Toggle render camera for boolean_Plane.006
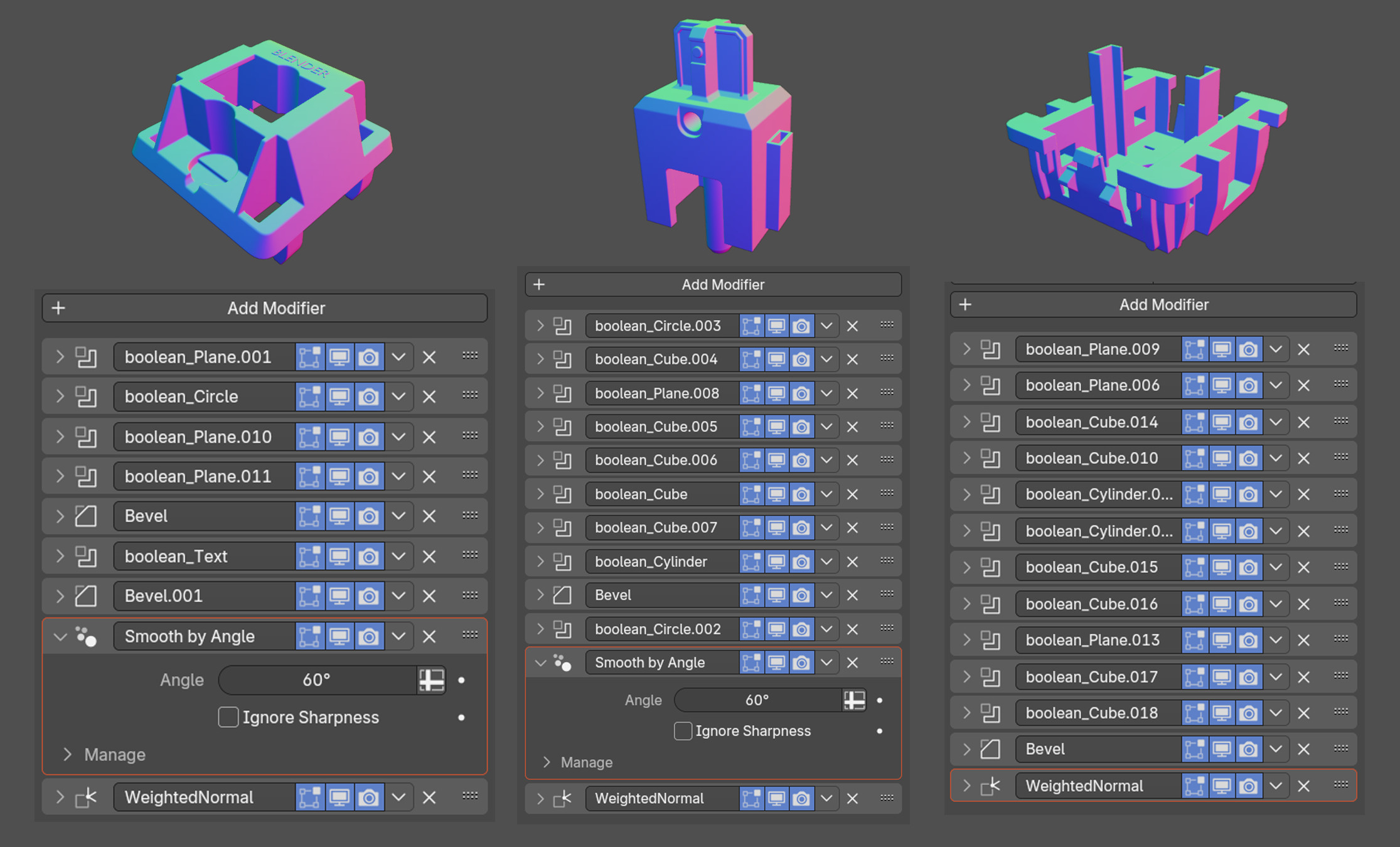Image resolution: width=1400 pixels, height=847 pixels. click(x=1249, y=385)
